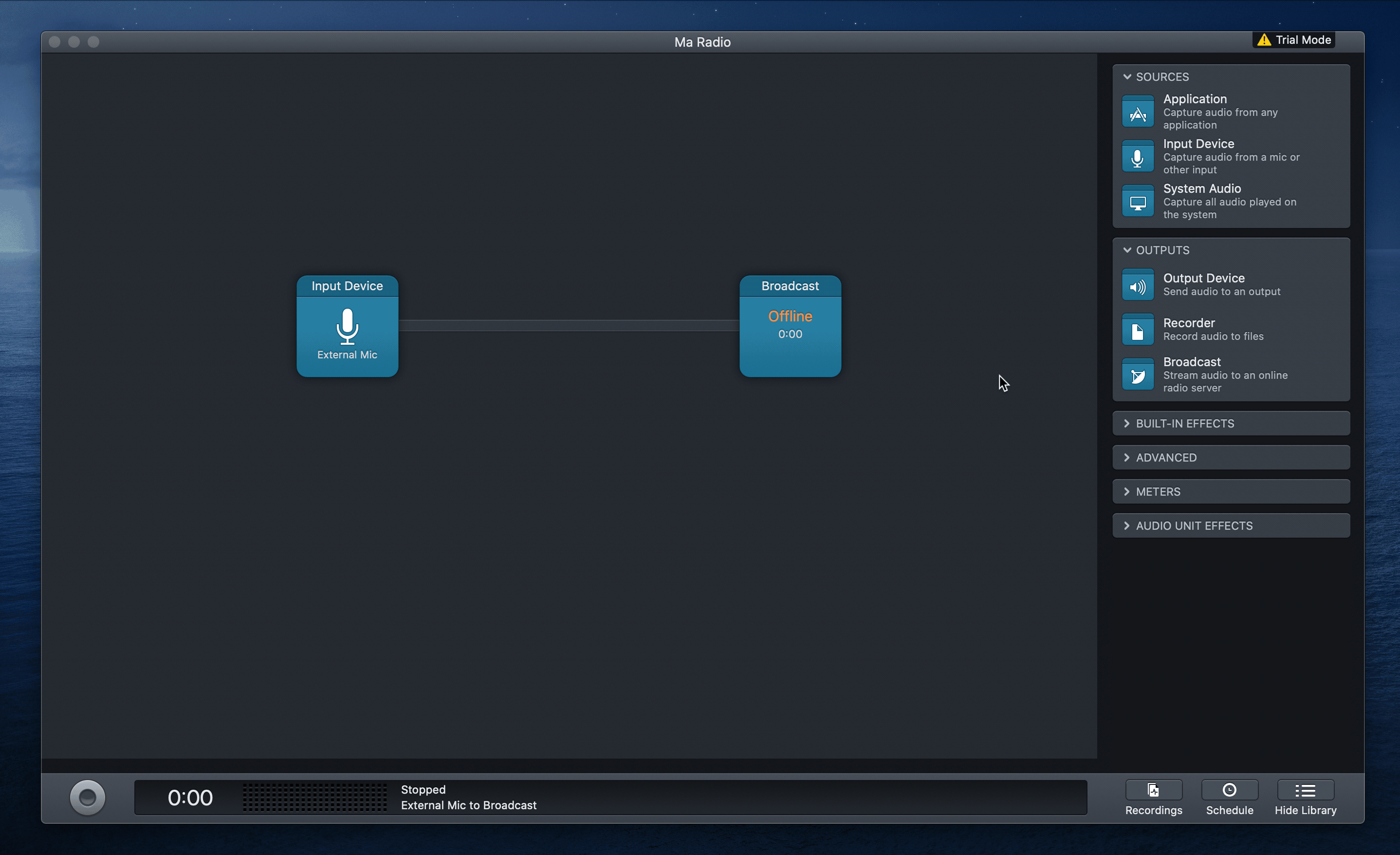Click Capture audio from any application description
1400x855 pixels.
click(x=1220, y=119)
